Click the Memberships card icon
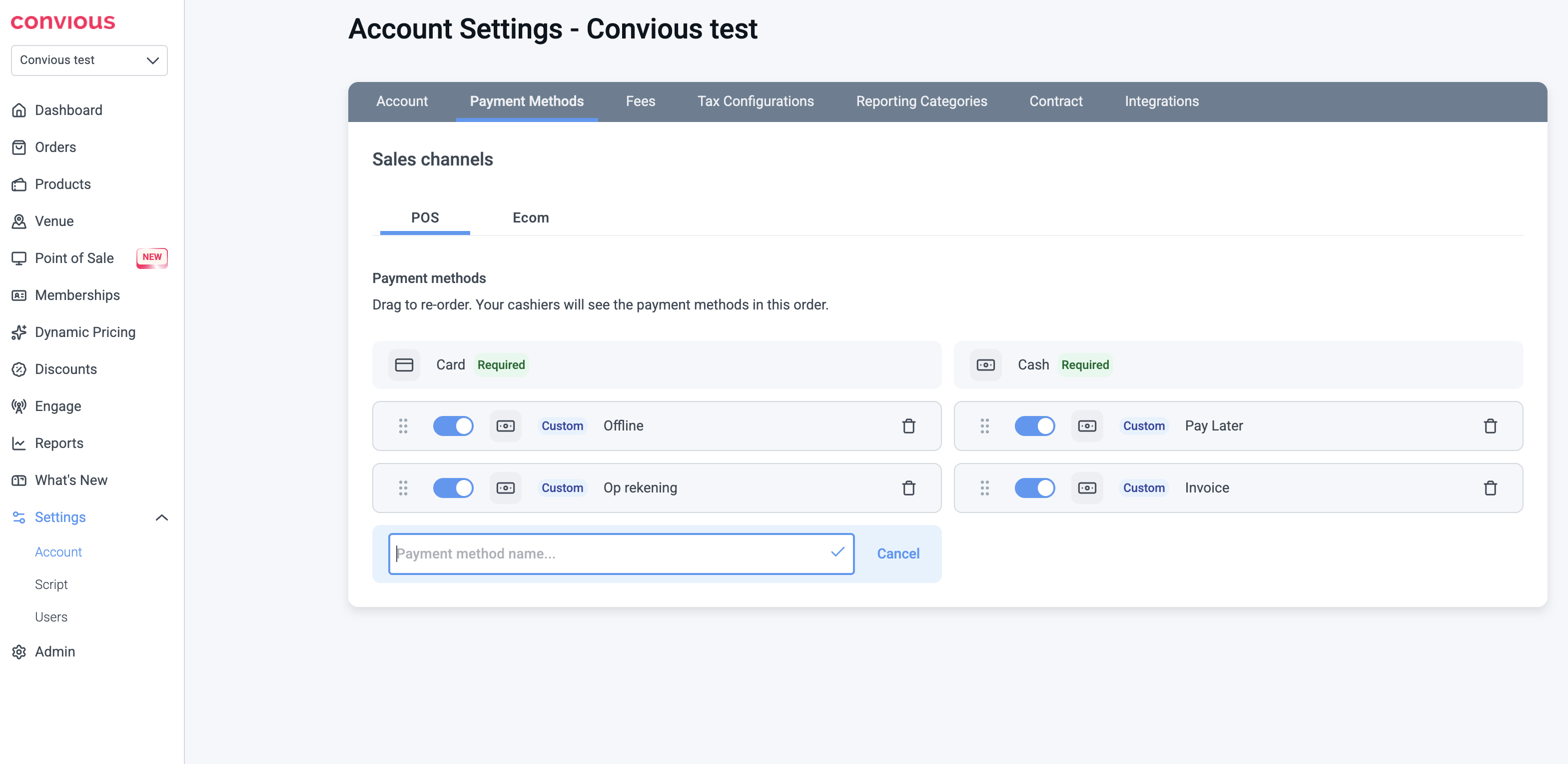Viewport: 1568px width, 764px height. [19, 295]
